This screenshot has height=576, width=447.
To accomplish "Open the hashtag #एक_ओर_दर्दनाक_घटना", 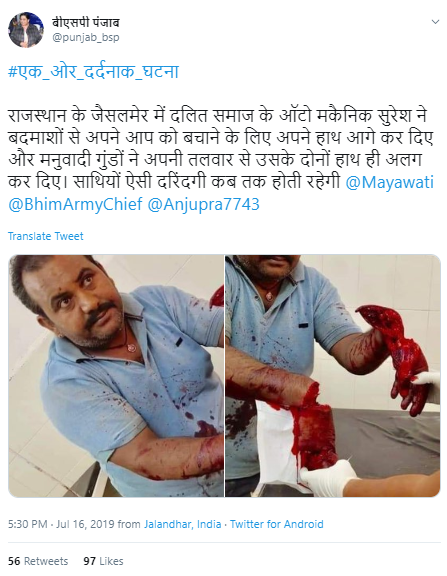I will click(94, 71).
